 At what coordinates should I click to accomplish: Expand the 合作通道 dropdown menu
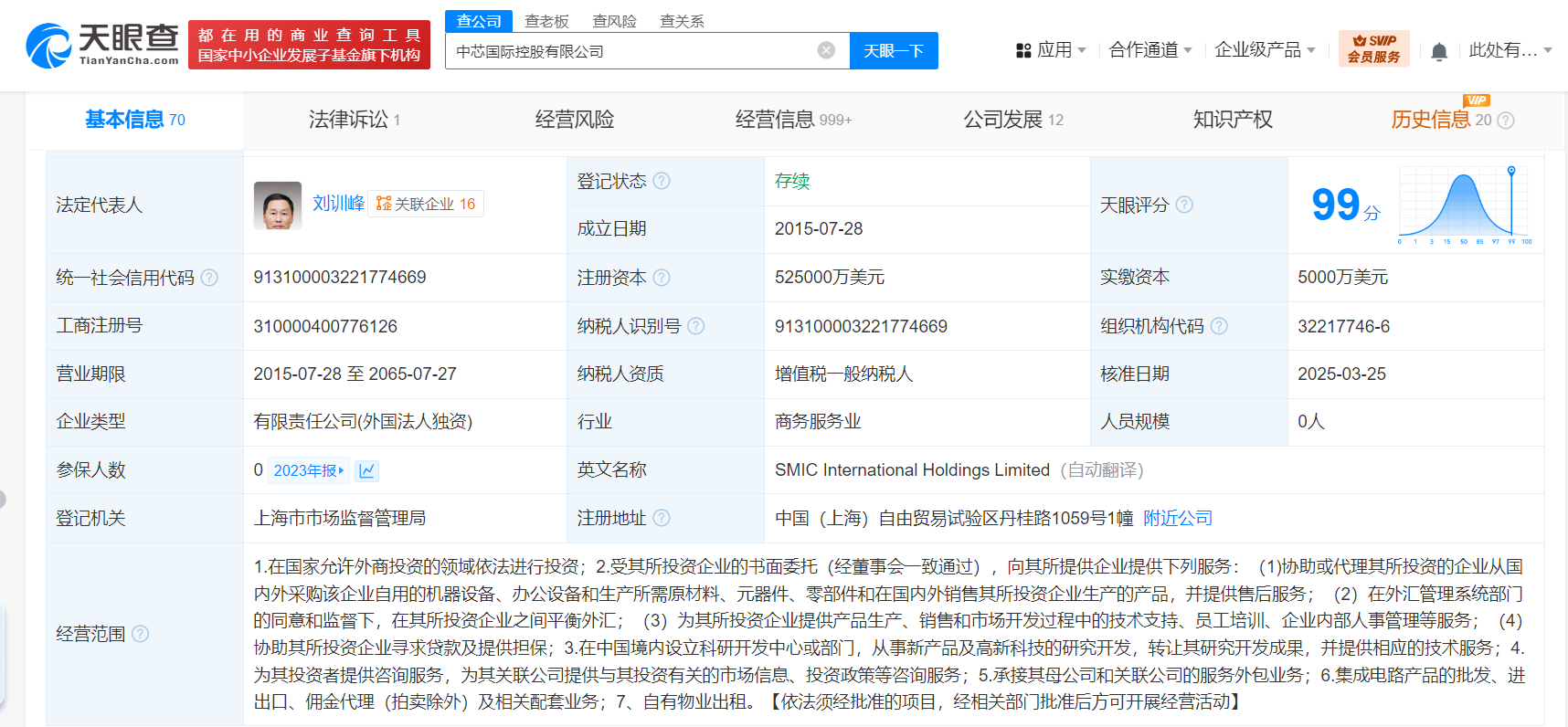(1150, 50)
